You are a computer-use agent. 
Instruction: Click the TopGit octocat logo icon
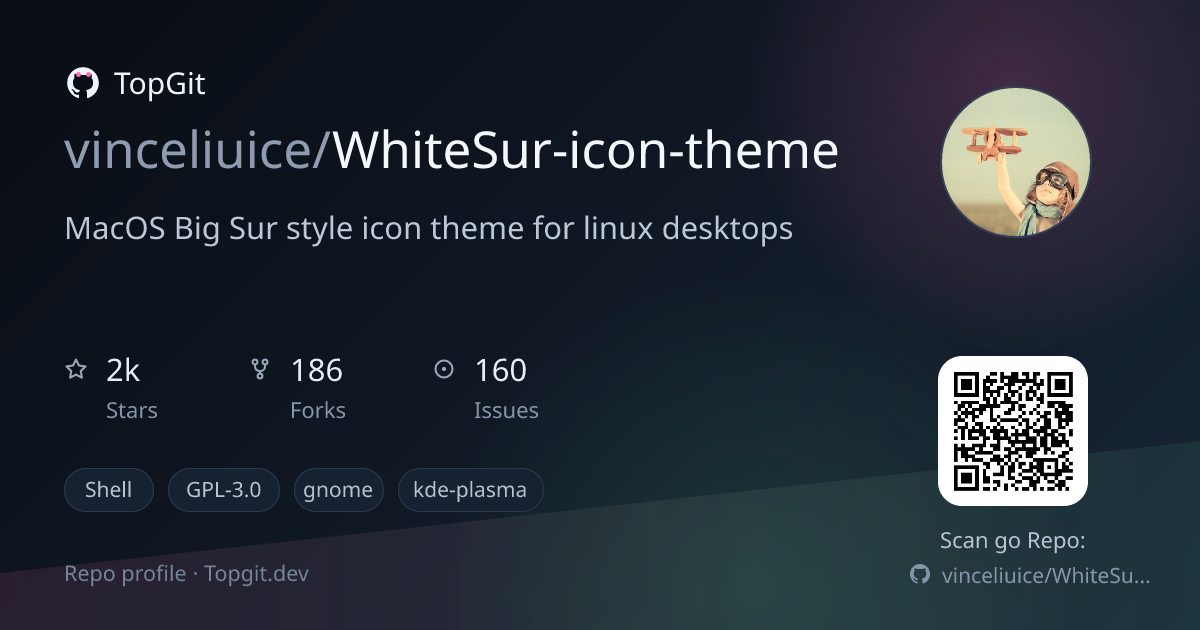coord(82,84)
